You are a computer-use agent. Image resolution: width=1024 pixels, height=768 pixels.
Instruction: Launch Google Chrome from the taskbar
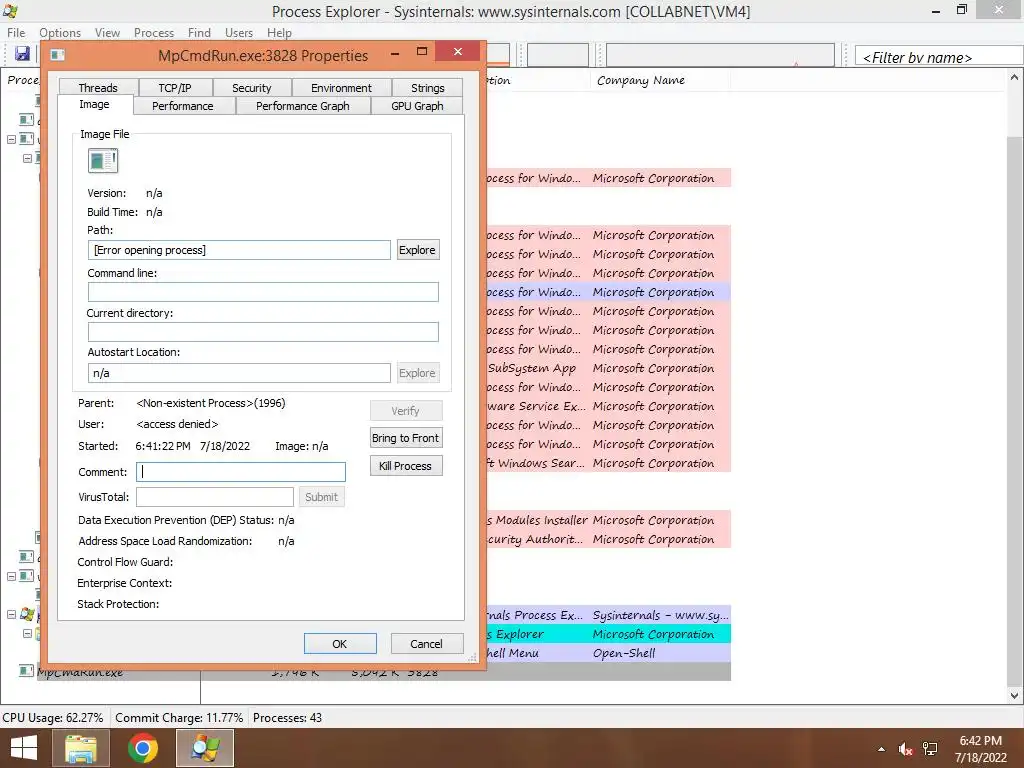click(142, 748)
